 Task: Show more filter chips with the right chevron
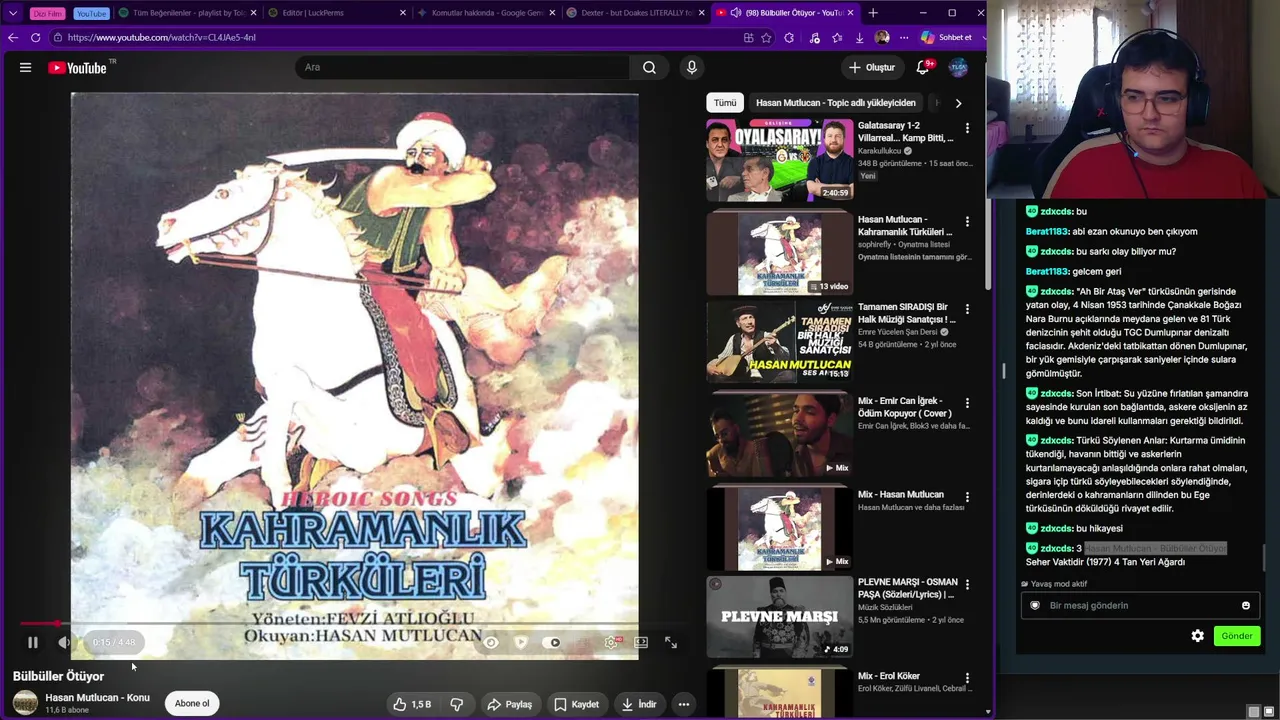pos(958,103)
